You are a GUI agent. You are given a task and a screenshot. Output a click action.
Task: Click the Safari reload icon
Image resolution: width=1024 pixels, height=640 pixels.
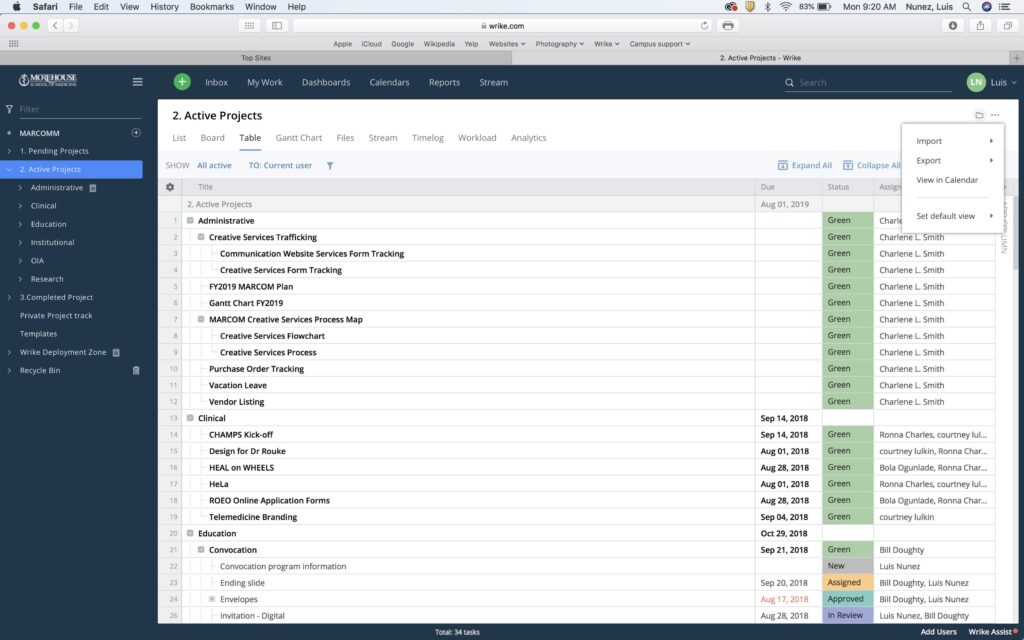coord(704,26)
